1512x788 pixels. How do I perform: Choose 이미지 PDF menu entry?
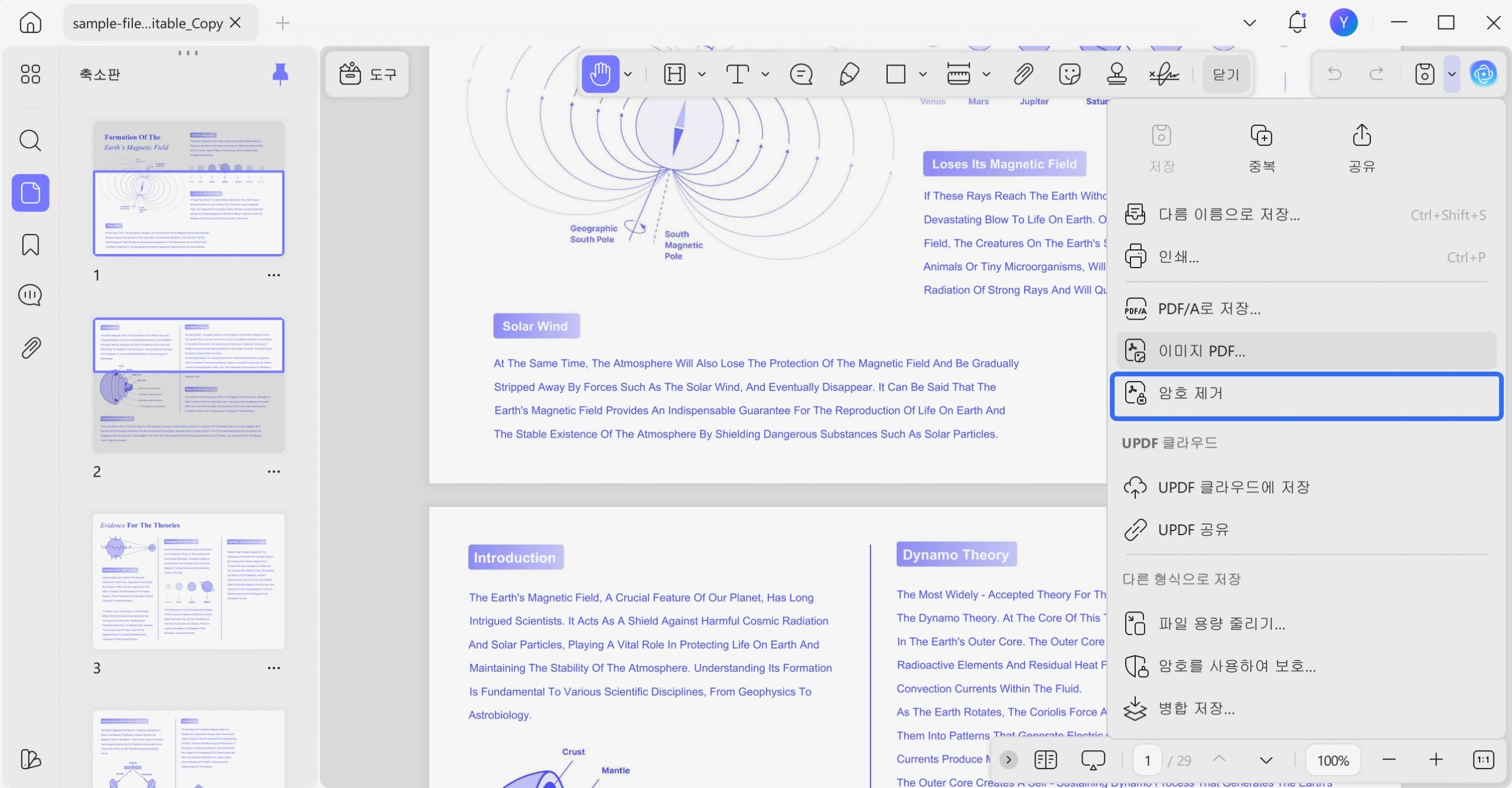(x=1305, y=351)
